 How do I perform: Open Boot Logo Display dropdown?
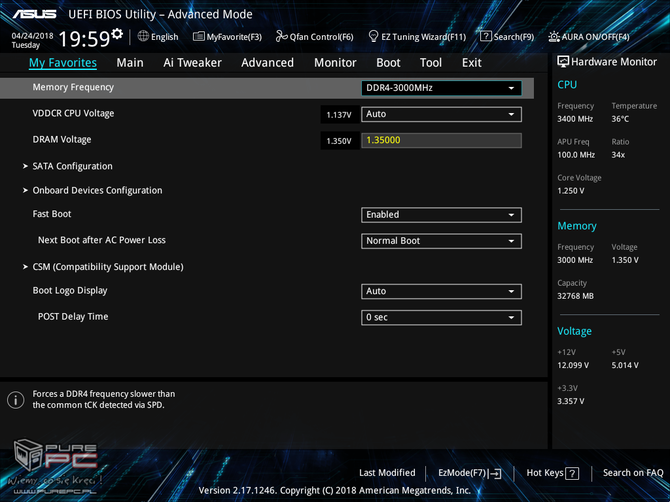tap(441, 291)
